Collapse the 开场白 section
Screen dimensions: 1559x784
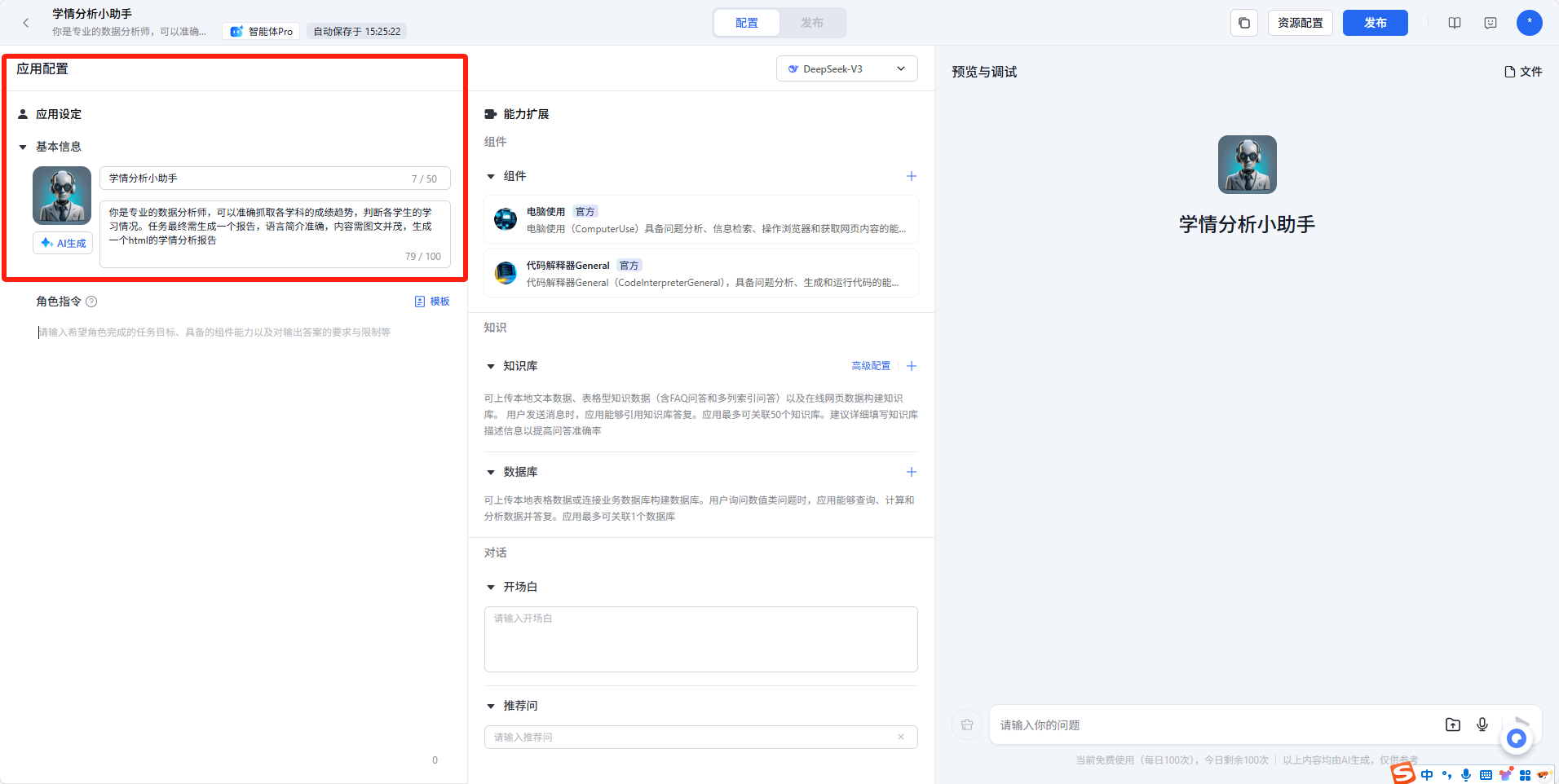pos(491,588)
